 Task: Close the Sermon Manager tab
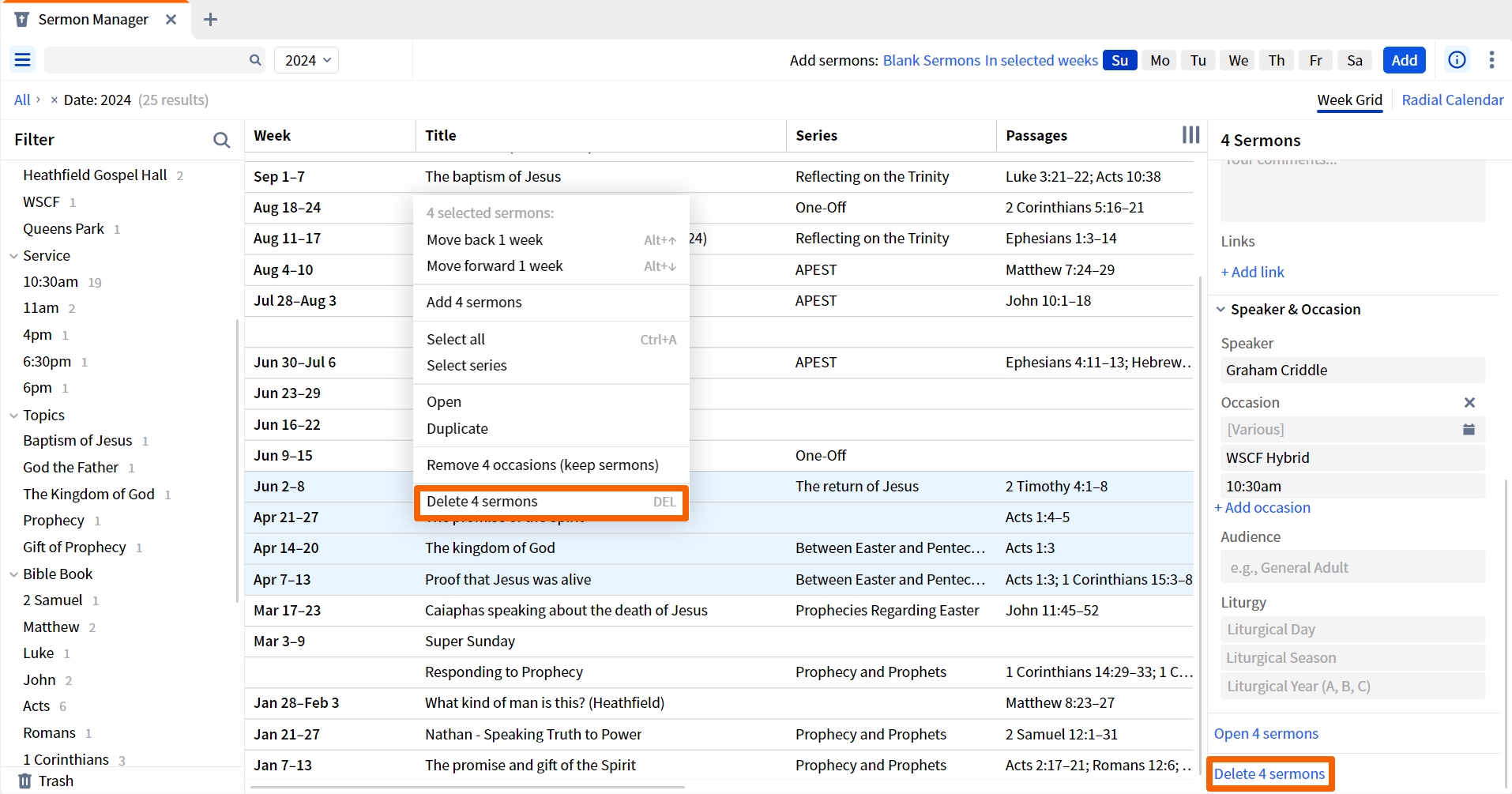pos(171,20)
